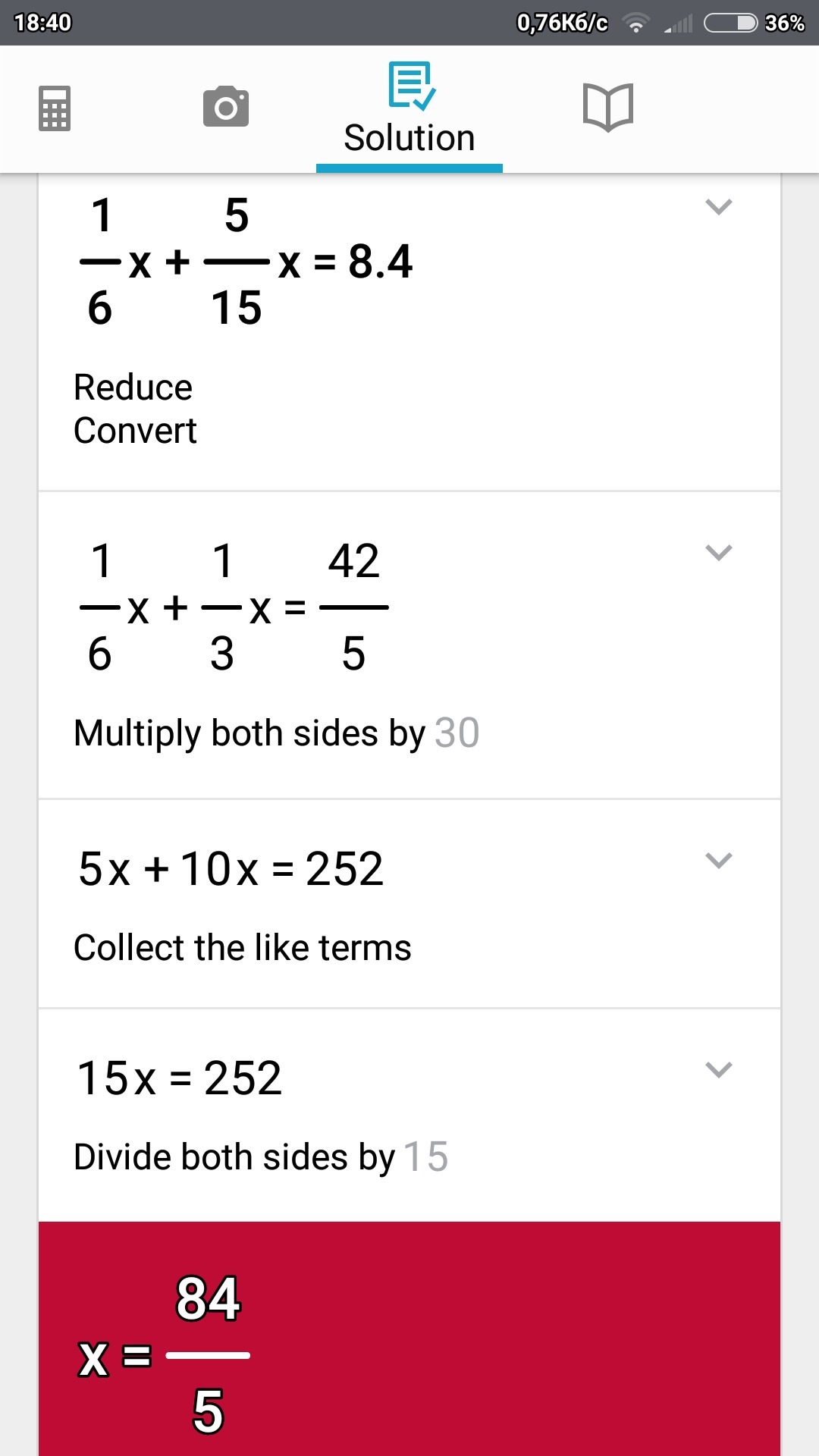Image resolution: width=819 pixels, height=1456 pixels.
Task: Tap the 'Collect the like terms' text
Action: (x=242, y=948)
